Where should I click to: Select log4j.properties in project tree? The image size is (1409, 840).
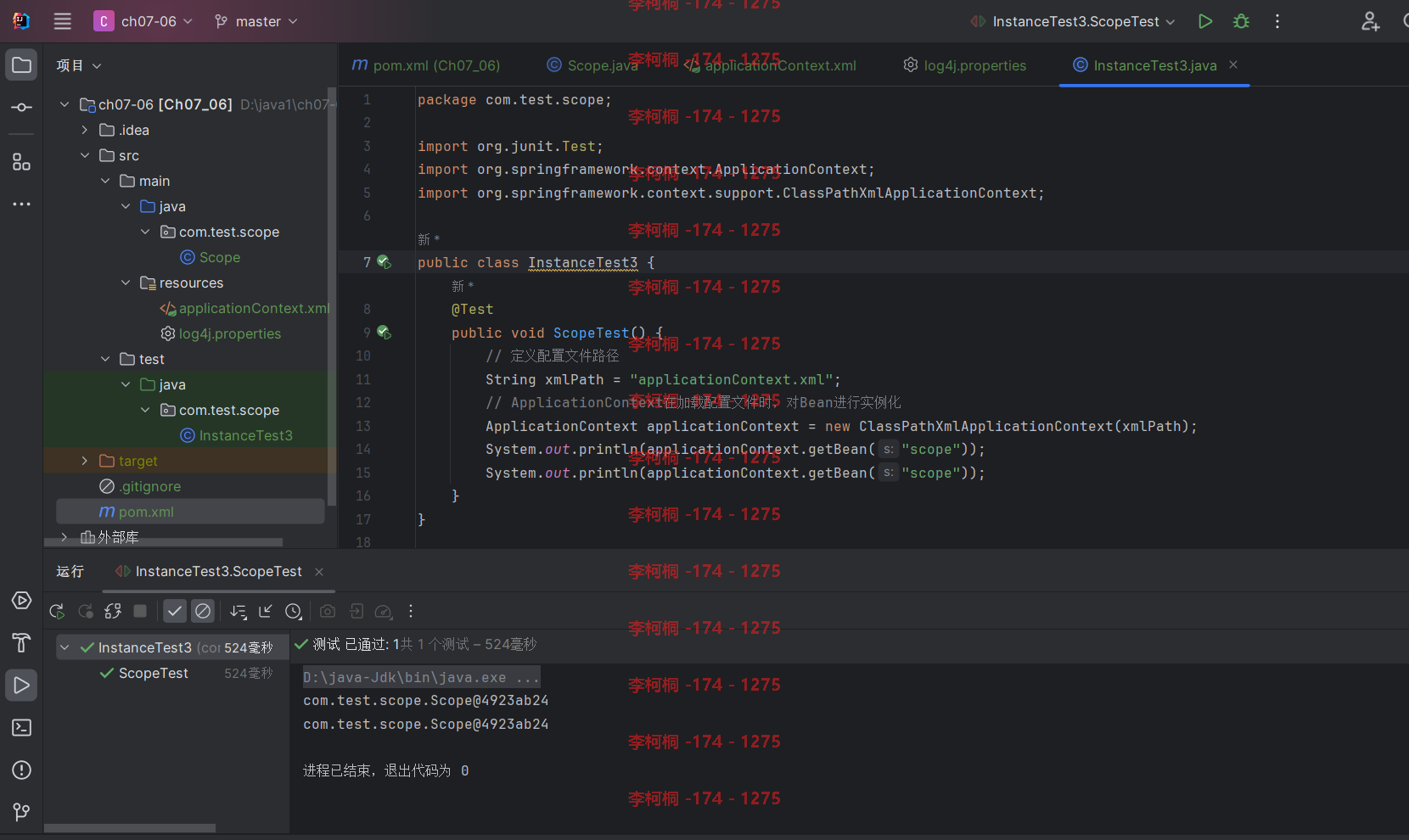(221, 333)
